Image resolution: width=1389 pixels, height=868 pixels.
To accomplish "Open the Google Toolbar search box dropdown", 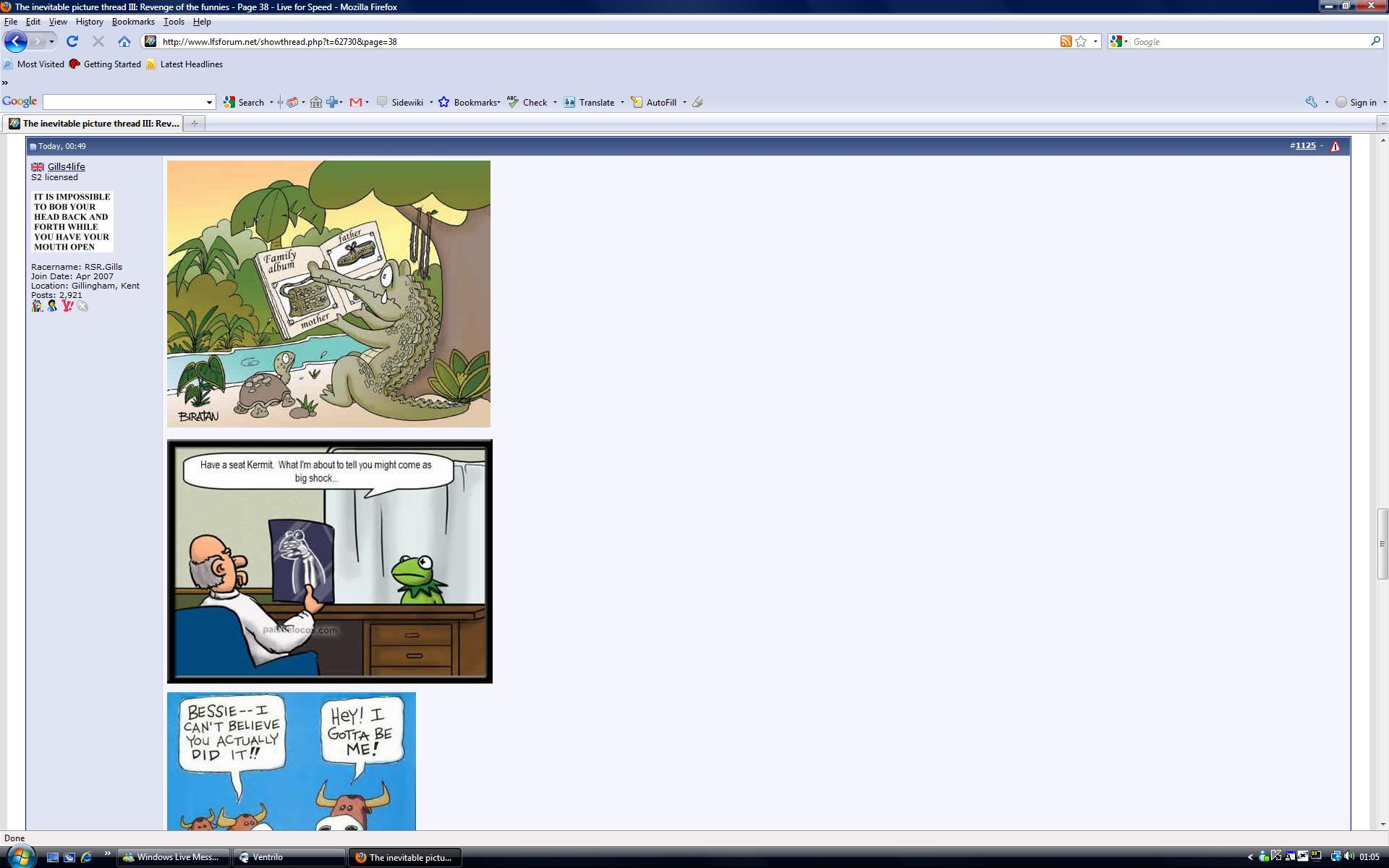I will (x=210, y=102).
